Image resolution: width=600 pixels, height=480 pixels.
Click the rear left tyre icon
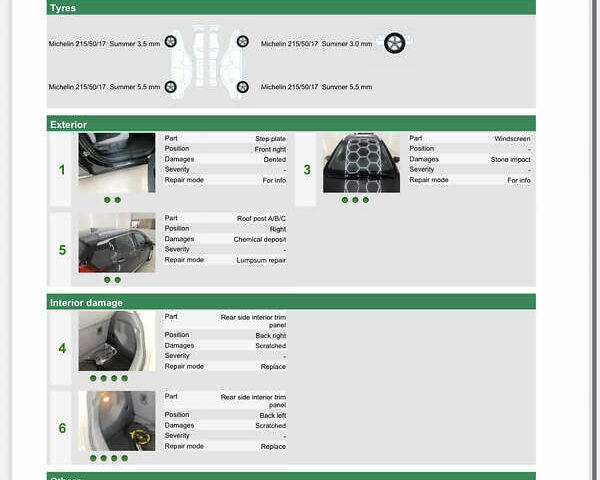click(170, 87)
